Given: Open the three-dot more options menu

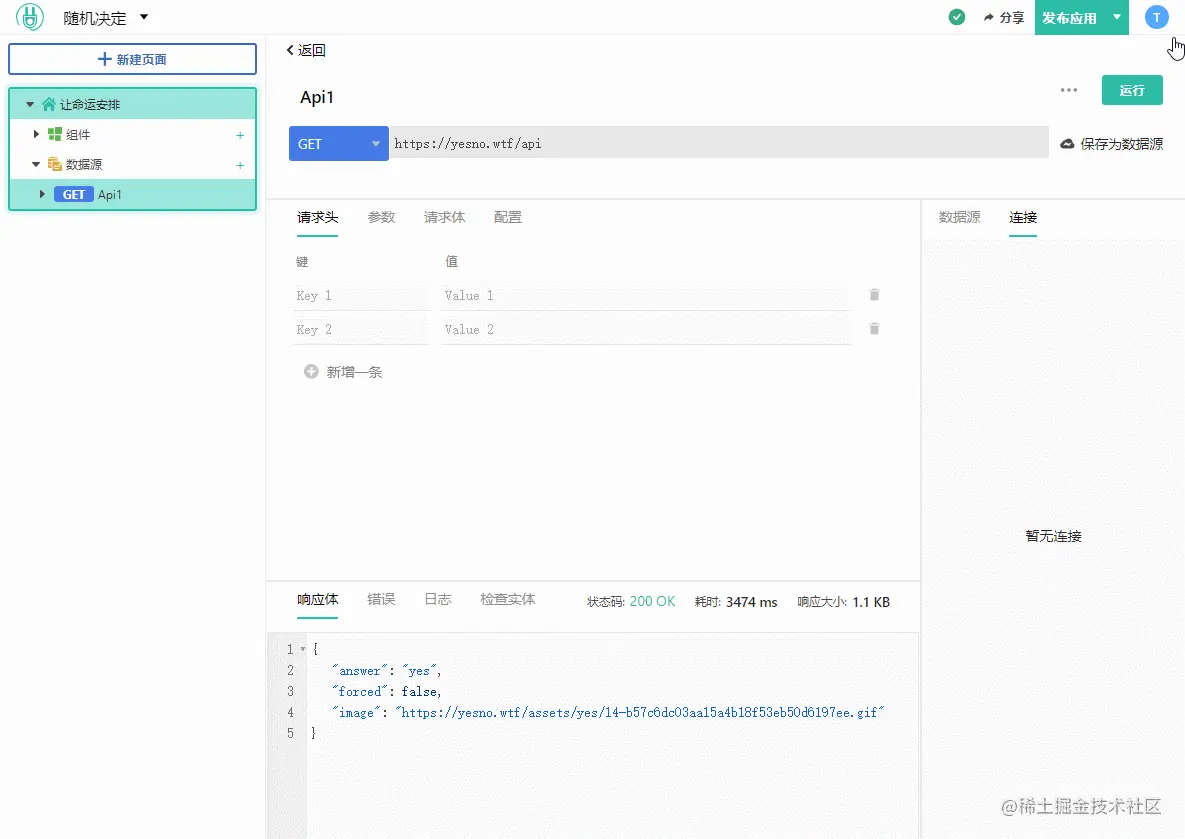Looking at the screenshot, I should click(x=1069, y=90).
